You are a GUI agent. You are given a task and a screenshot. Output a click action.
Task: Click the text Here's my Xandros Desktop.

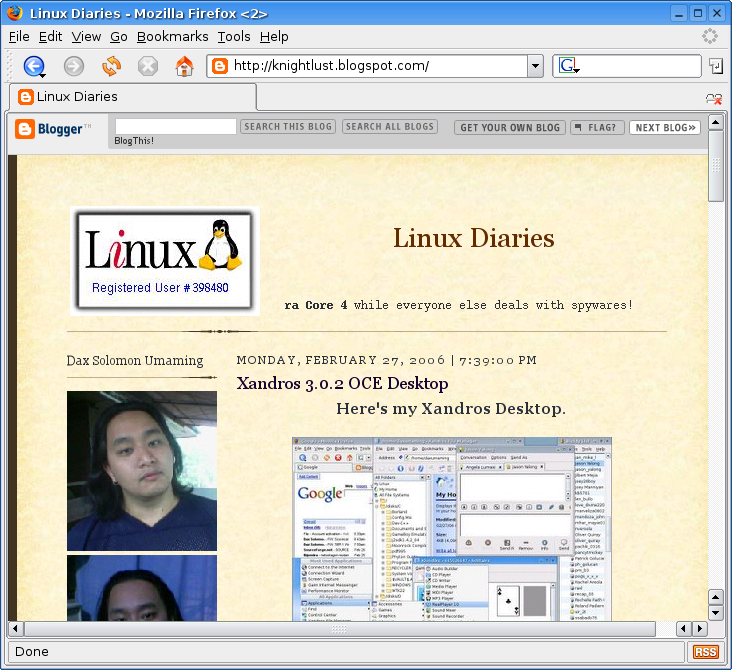pyautogui.click(x=451, y=409)
